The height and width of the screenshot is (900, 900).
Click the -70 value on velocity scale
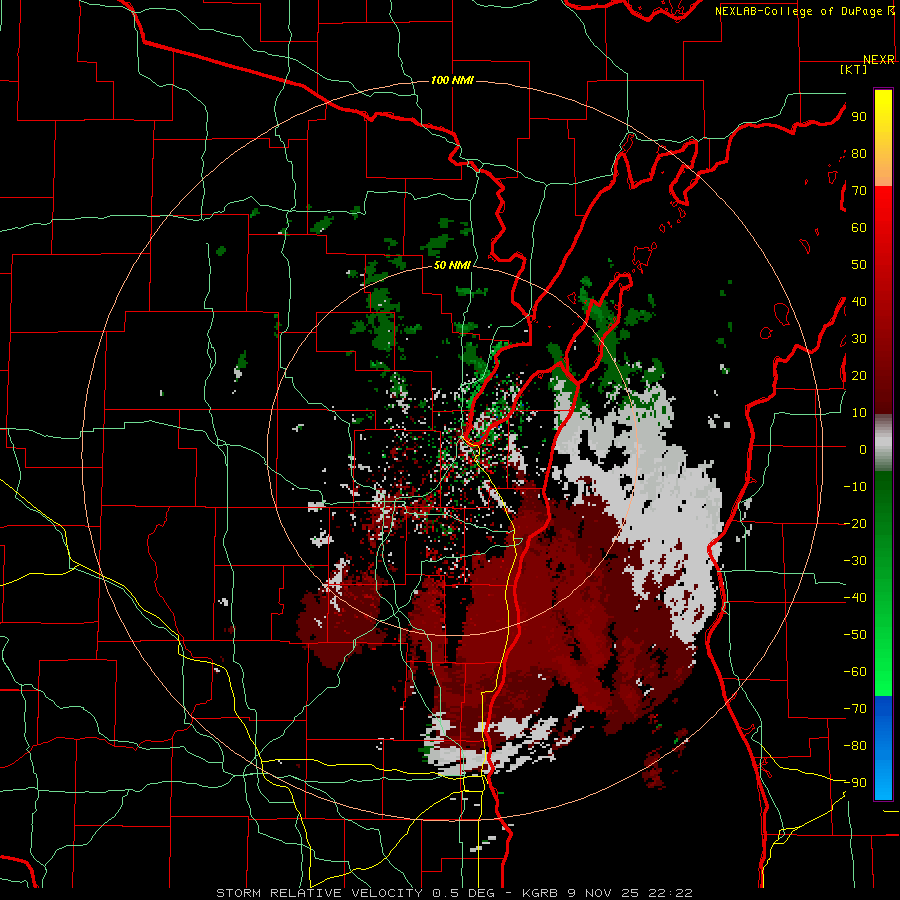pyautogui.click(x=855, y=709)
